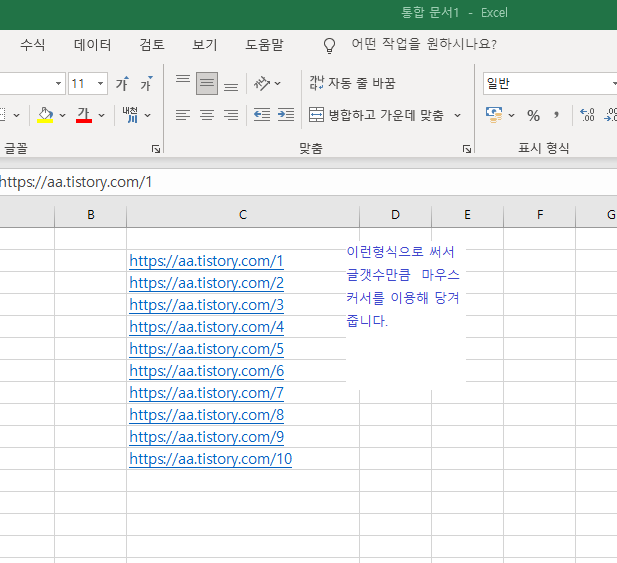617x563 pixels.
Task: Open link https://aa.tistory.com/5
Action: (206, 349)
